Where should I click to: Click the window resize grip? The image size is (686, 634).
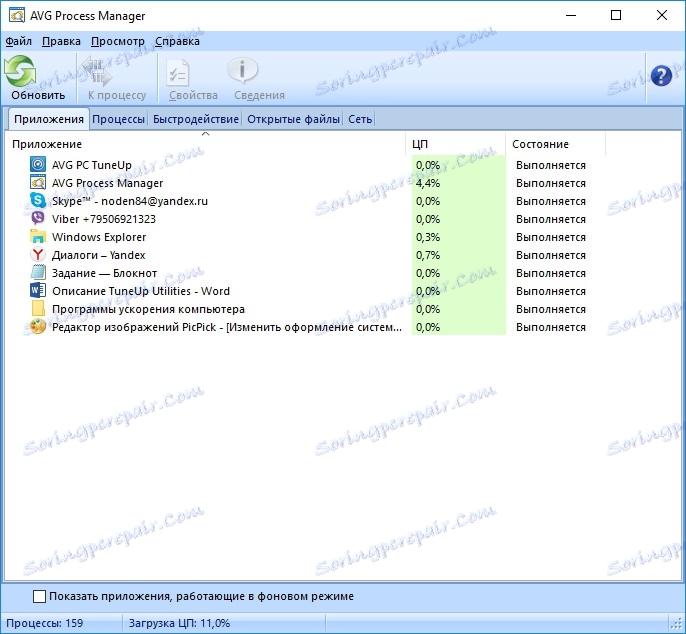pyautogui.click(x=677, y=625)
